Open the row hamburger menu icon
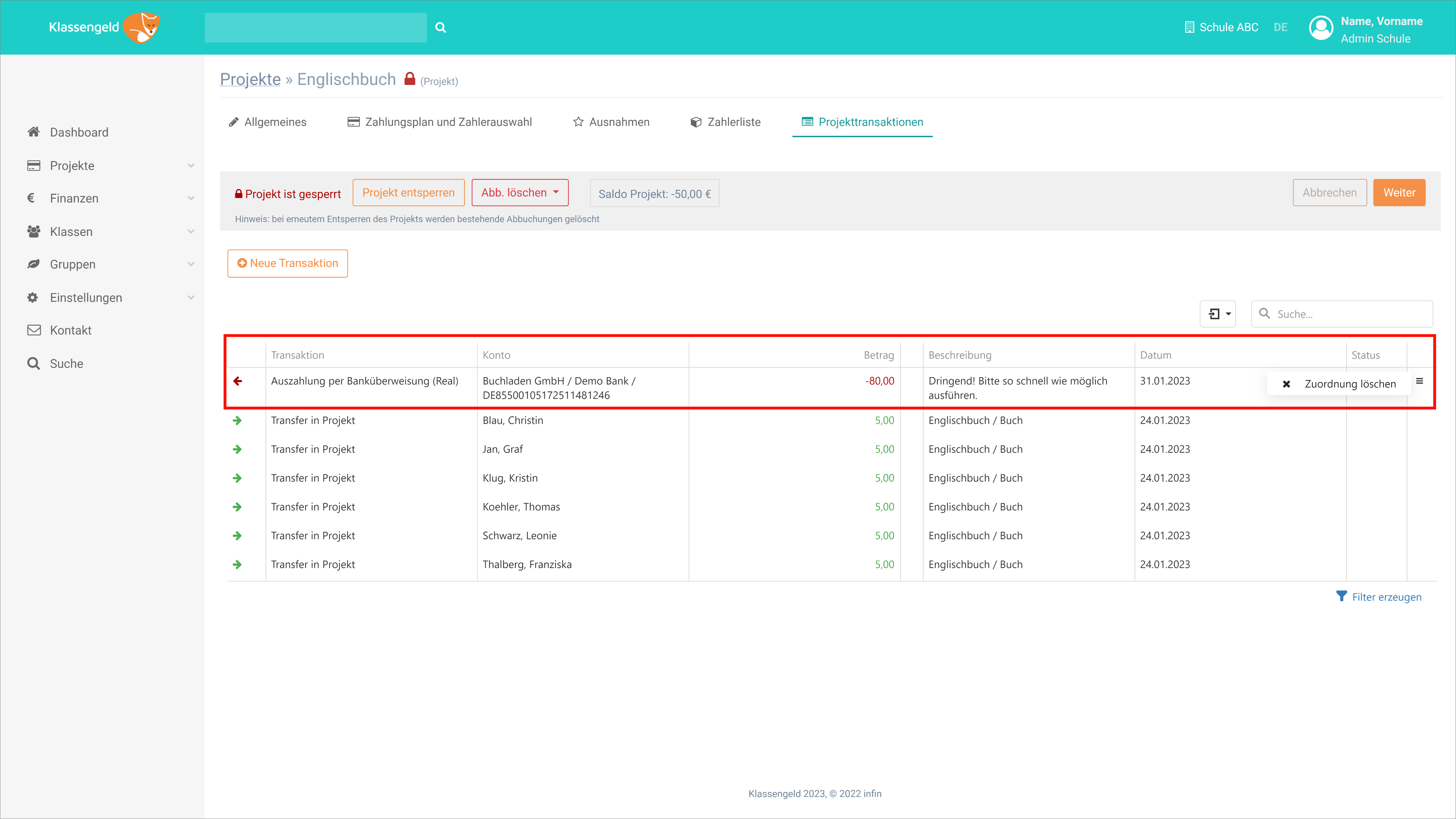Viewport: 1456px width, 819px height. (x=1419, y=381)
